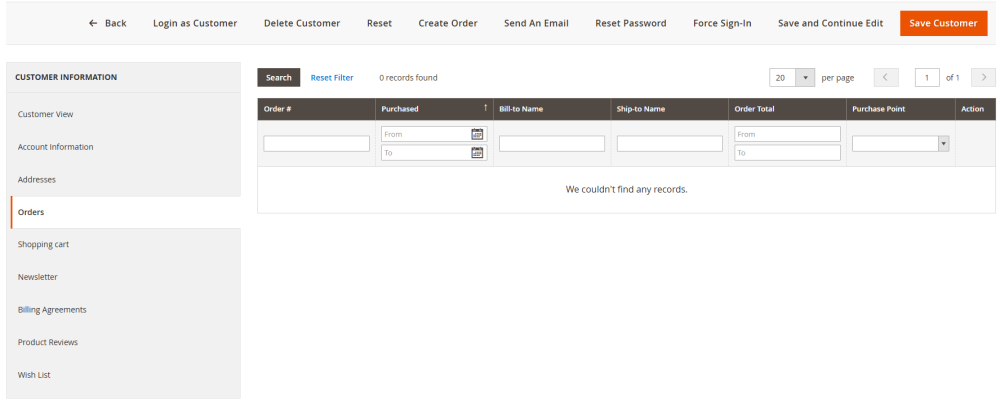Click Login as Customer
Viewport: 1000px width, 402px height.
pos(195,23)
